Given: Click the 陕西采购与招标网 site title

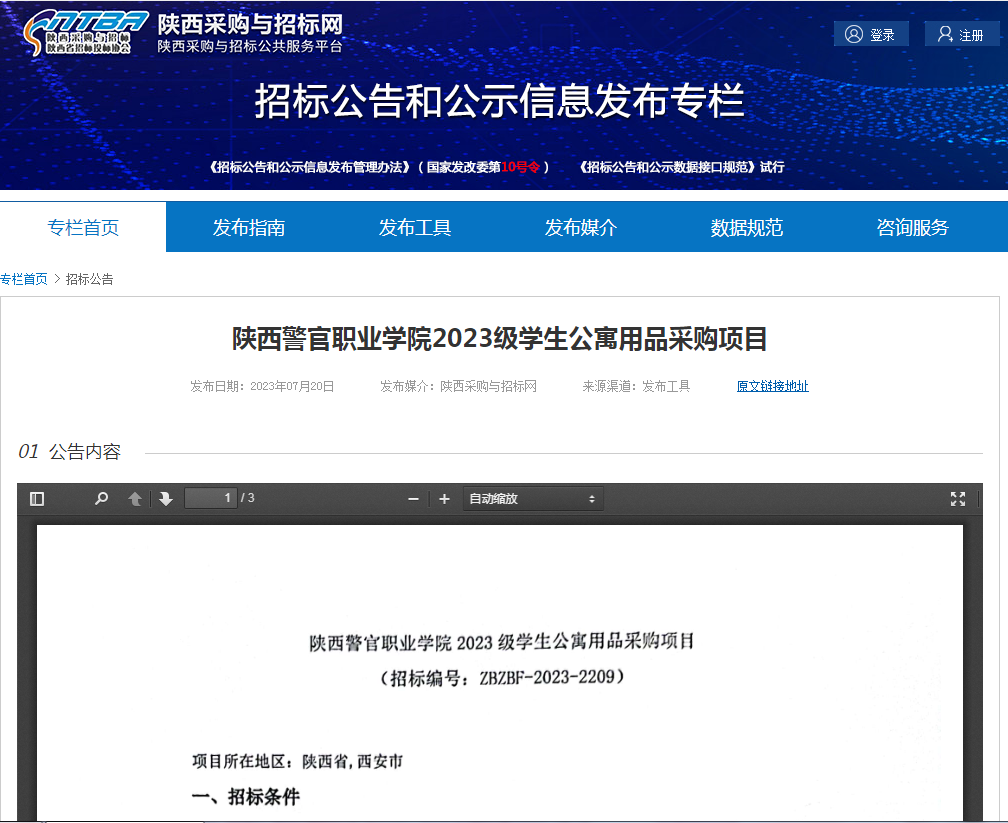Looking at the screenshot, I should coord(250,24).
